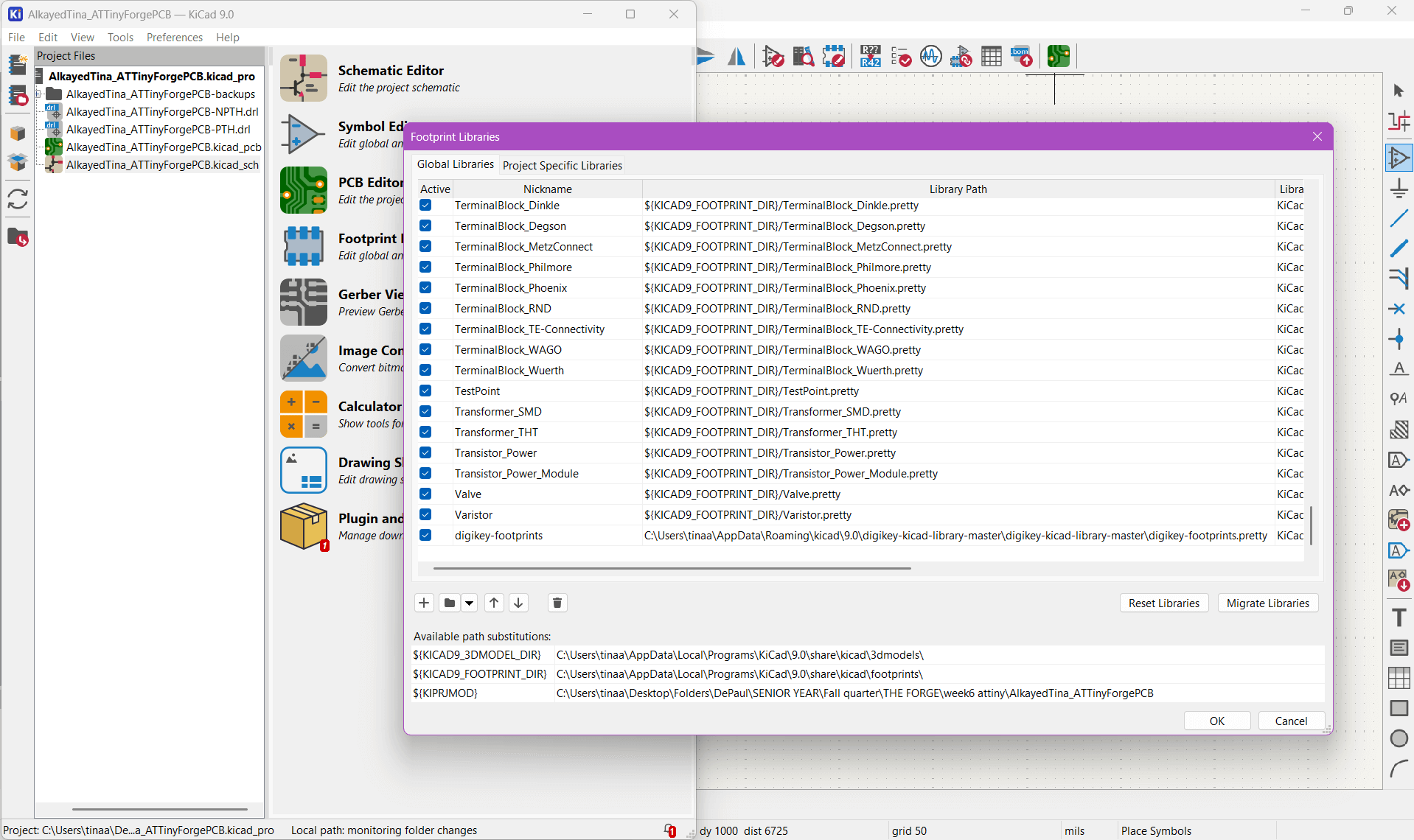The width and height of the screenshot is (1414, 840).
Task: Open the Preferences menu
Action: point(174,37)
